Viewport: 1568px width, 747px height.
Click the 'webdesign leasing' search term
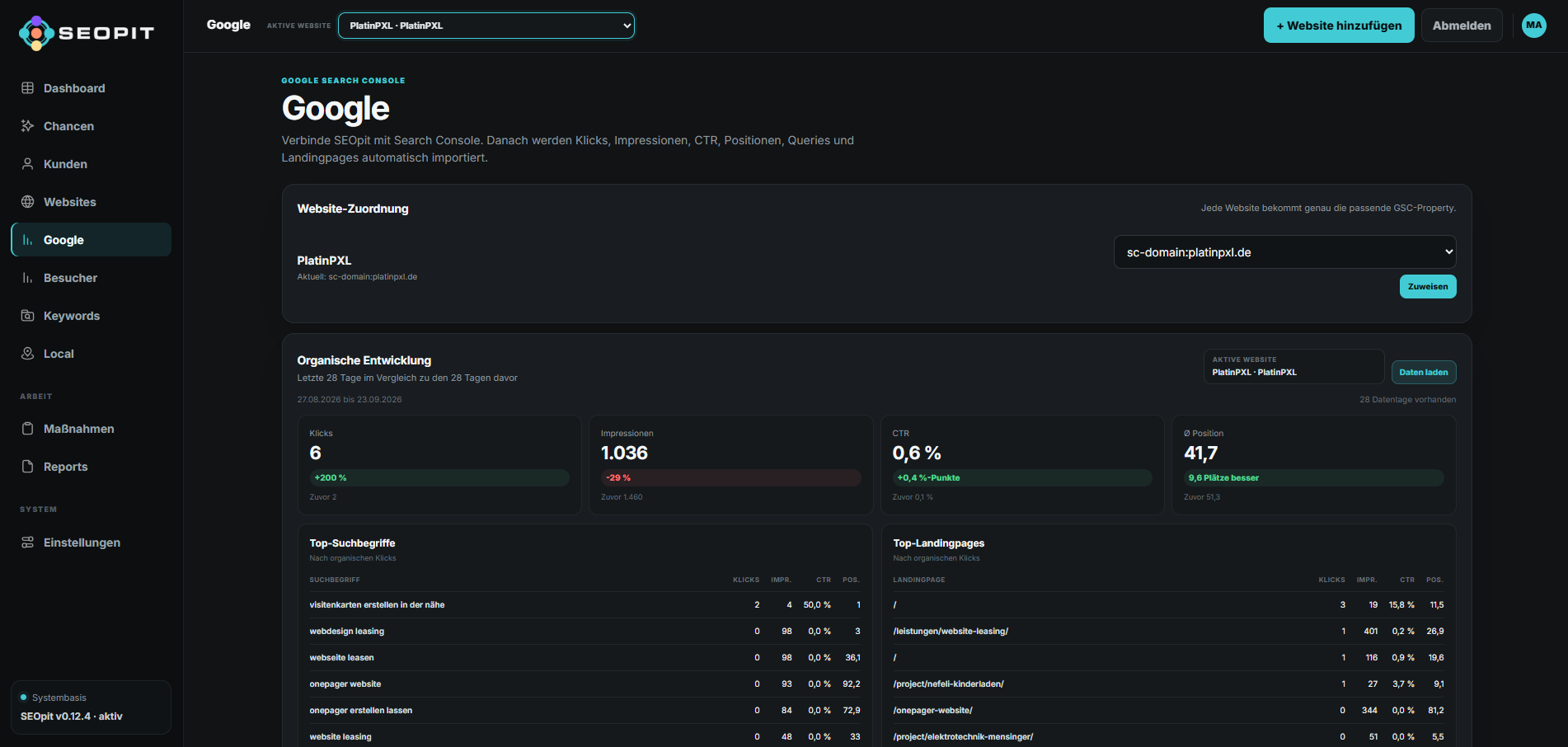347,632
